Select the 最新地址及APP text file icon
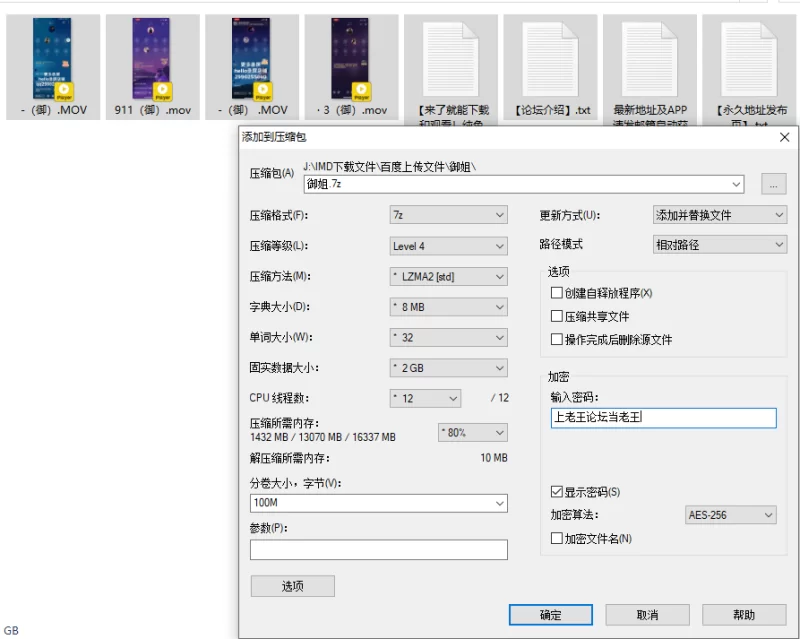Viewport: 800px width, 639px height. tap(650, 58)
